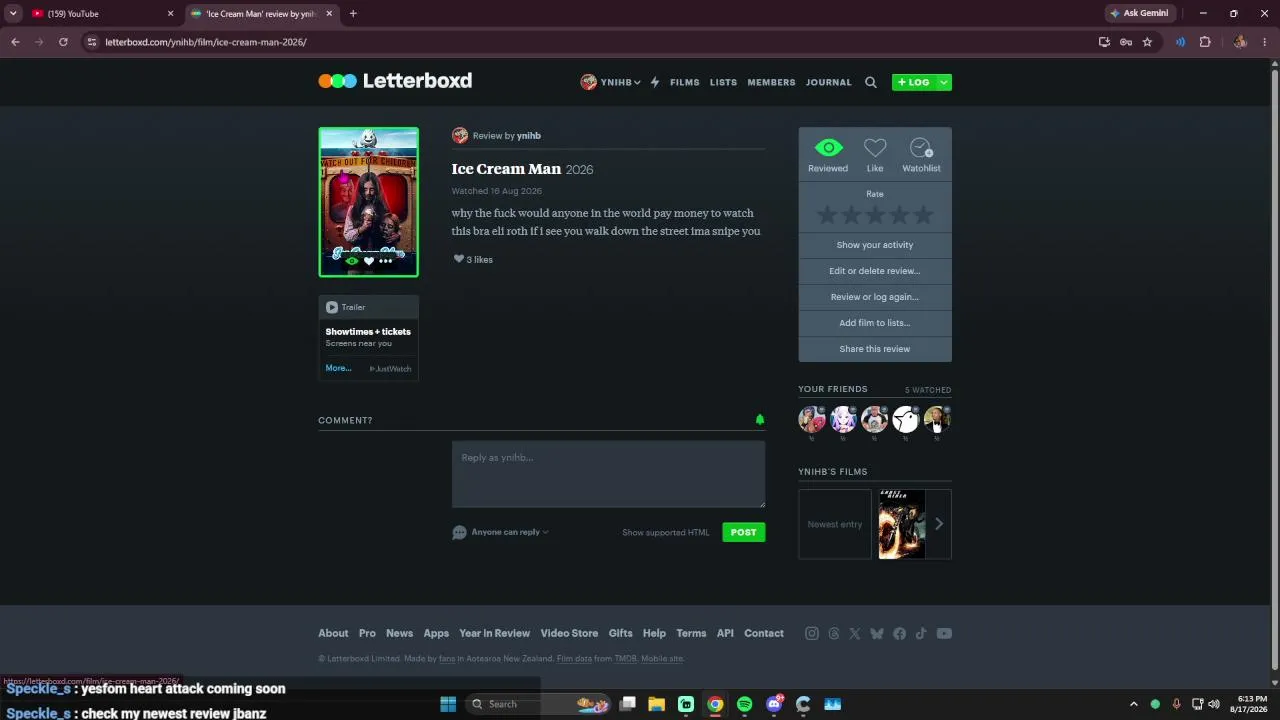The height and width of the screenshot is (720, 1280).
Task: Expand More showtimes options
Action: tap(338, 368)
